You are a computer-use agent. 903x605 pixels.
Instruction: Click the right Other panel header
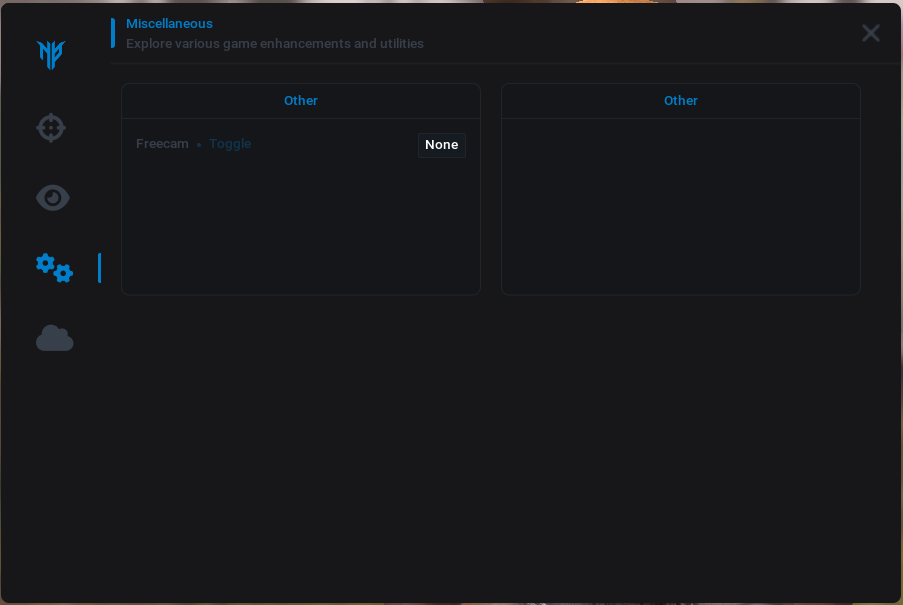pos(681,101)
